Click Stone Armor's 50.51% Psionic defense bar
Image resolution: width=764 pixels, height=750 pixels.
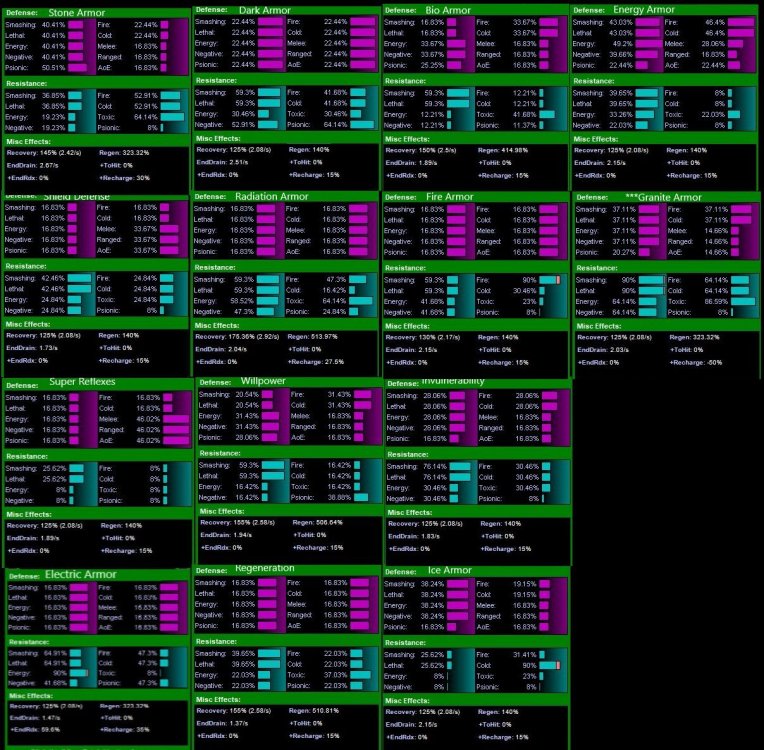[x=80, y=68]
